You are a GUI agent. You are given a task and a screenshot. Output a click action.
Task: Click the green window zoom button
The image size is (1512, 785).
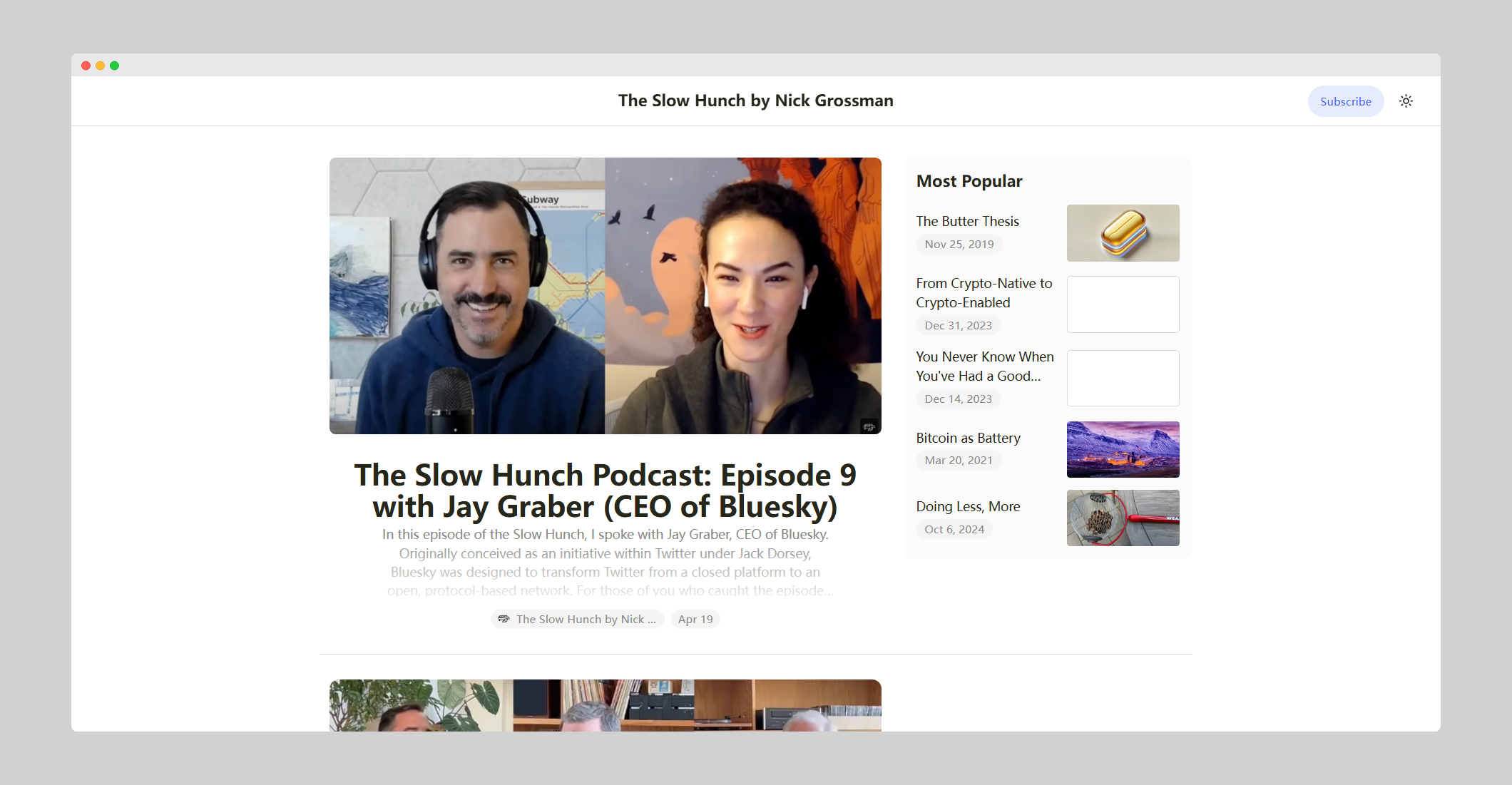click(x=114, y=66)
